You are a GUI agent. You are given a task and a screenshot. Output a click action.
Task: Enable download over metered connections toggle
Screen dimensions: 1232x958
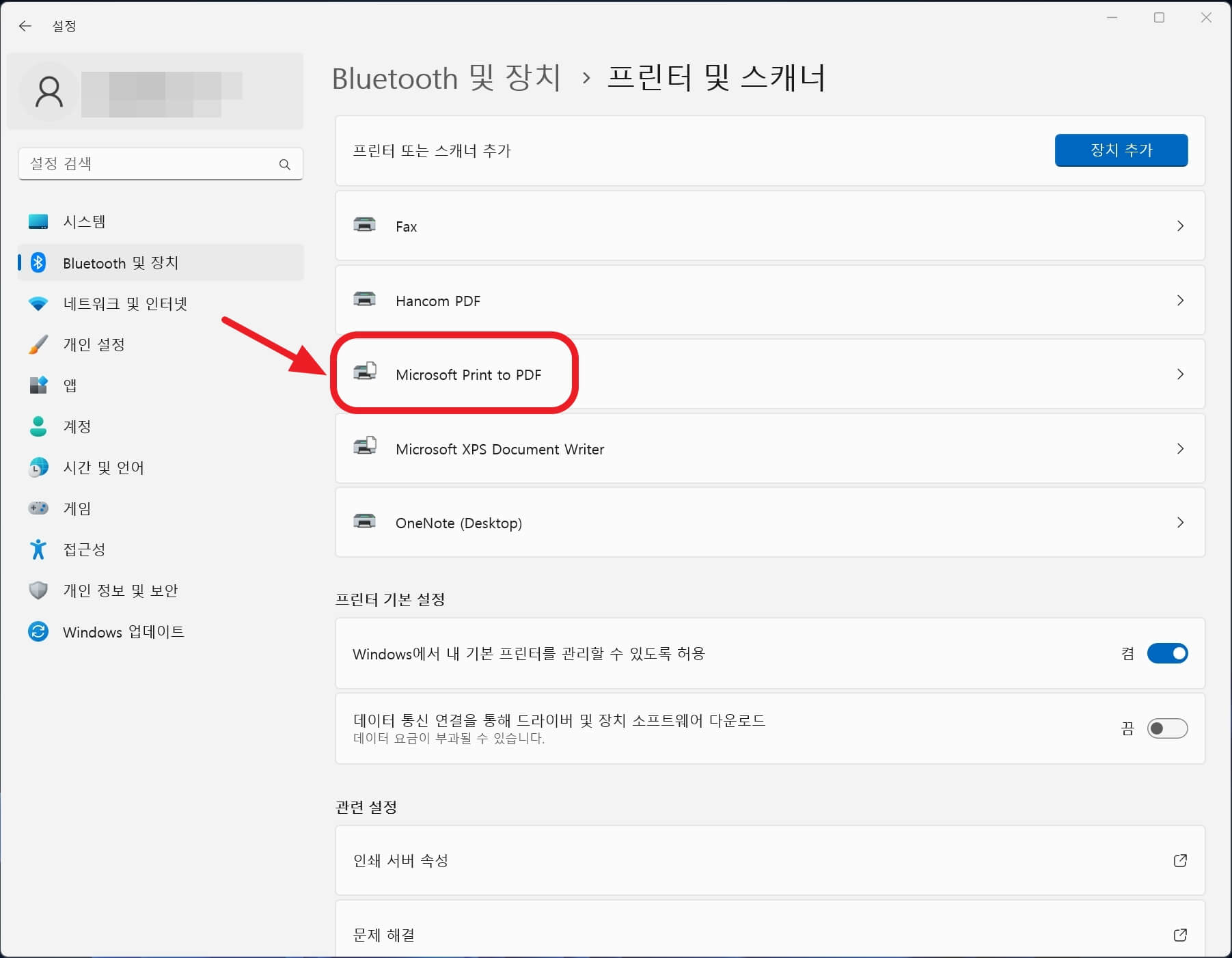click(x=1167, y=728)
